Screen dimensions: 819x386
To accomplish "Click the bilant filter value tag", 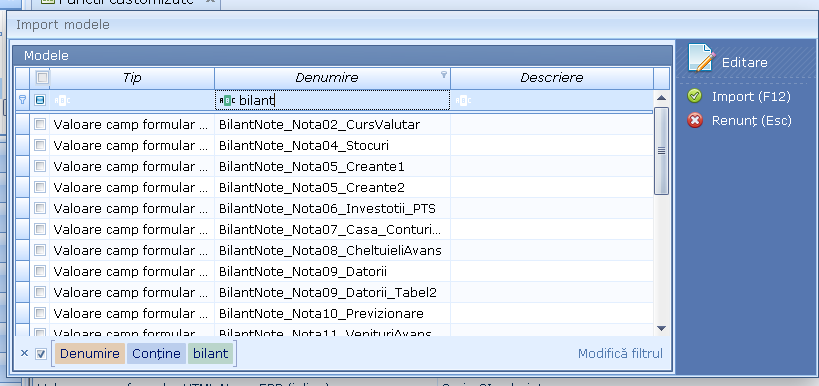I will coord(210,354).
